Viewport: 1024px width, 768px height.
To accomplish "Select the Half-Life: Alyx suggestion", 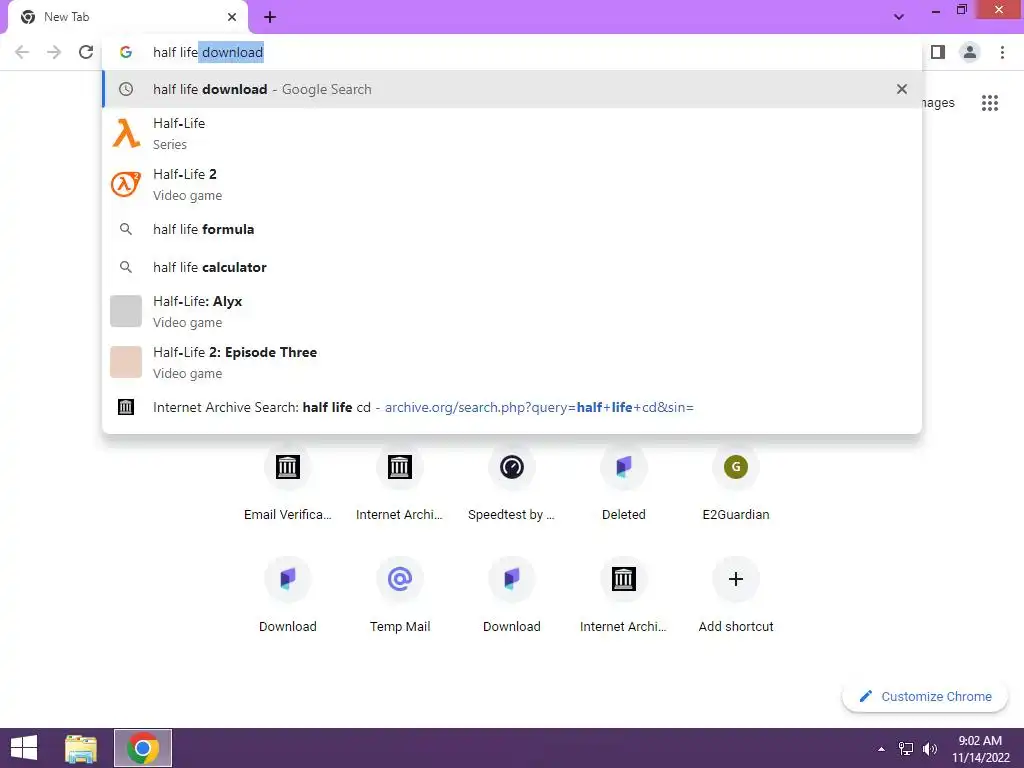I will click(512, 311).
